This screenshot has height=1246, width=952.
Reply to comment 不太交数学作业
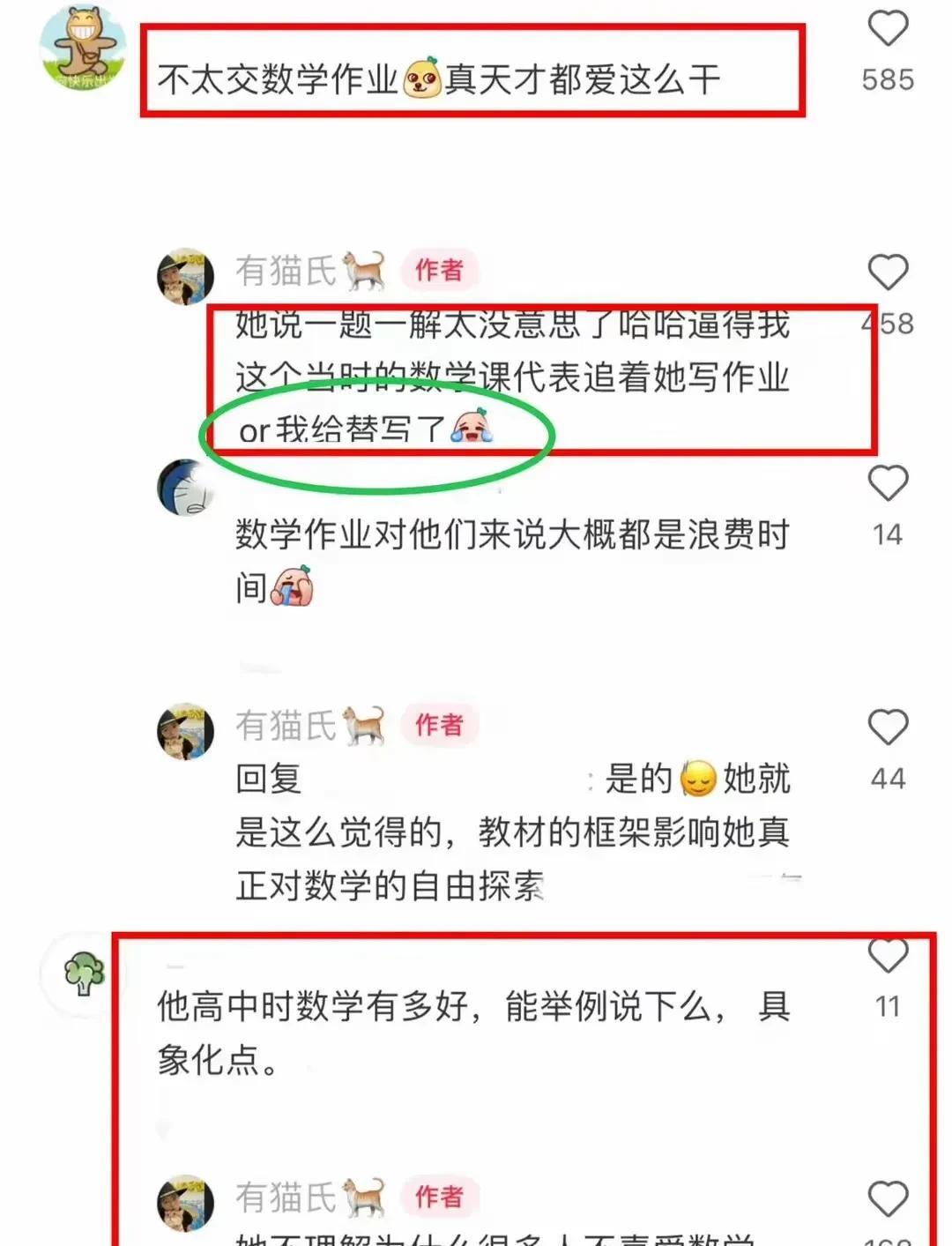[x=439, y=79]
